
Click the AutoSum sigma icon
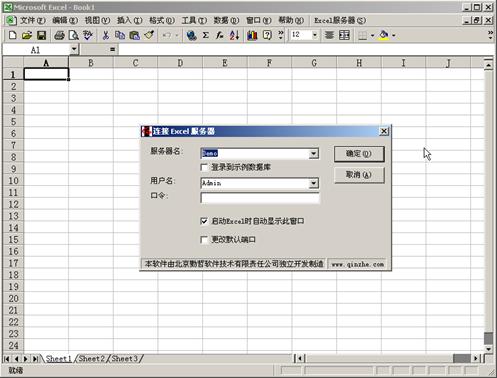coord(206,35)
